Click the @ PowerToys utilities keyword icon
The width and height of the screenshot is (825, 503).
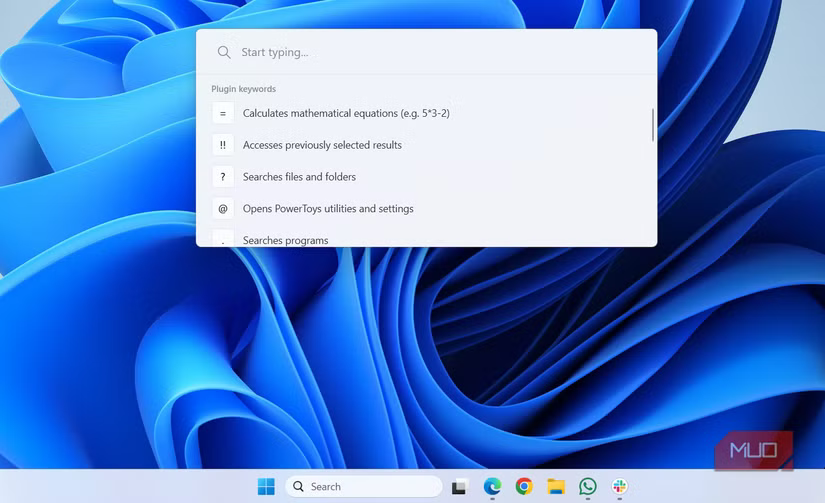click(223, 209)
